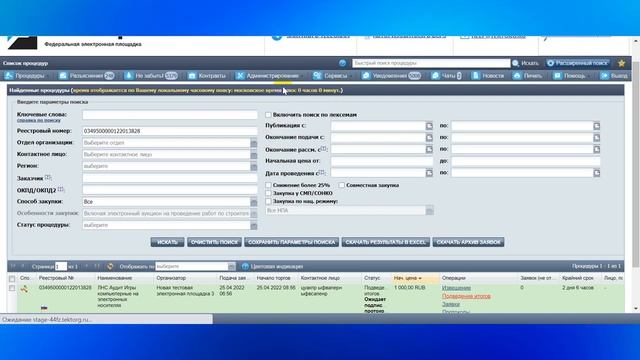Click the yellow favorites star icon
Viewport: 640px width, 360px height.
(x=621, y=64)
